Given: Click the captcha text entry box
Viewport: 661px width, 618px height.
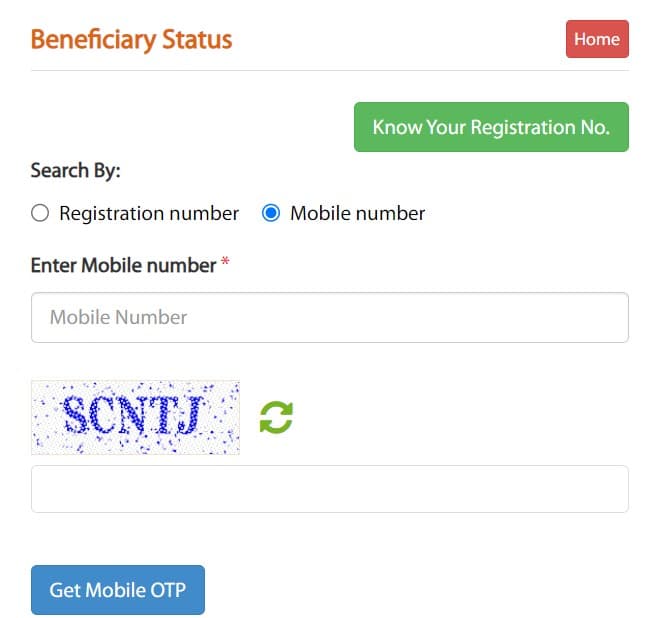Looking at the screenshot, I should click(x=330, y=489).
